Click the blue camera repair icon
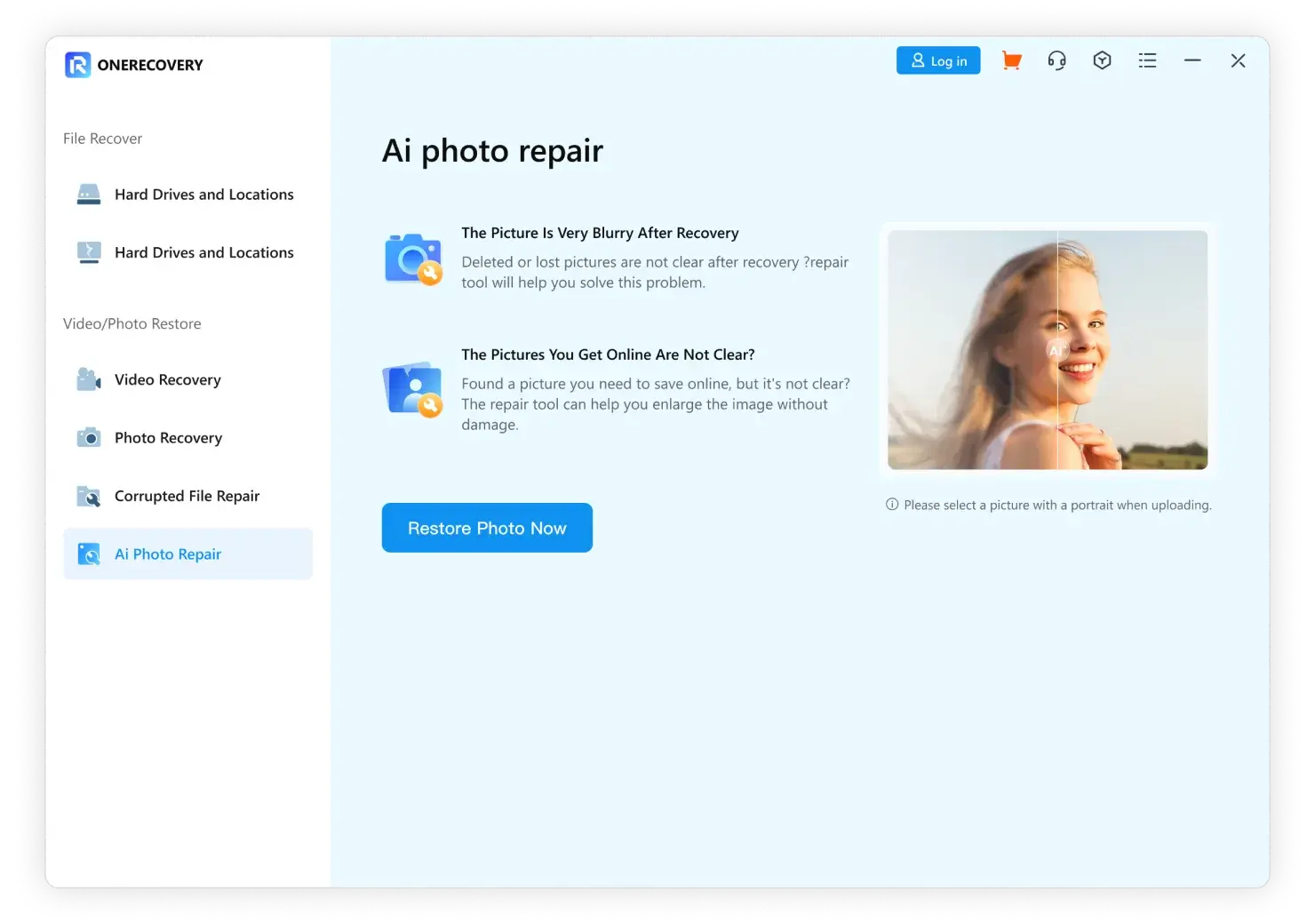Image resolution: width=1315 pixels, height=924 pixels. (412, 259)
